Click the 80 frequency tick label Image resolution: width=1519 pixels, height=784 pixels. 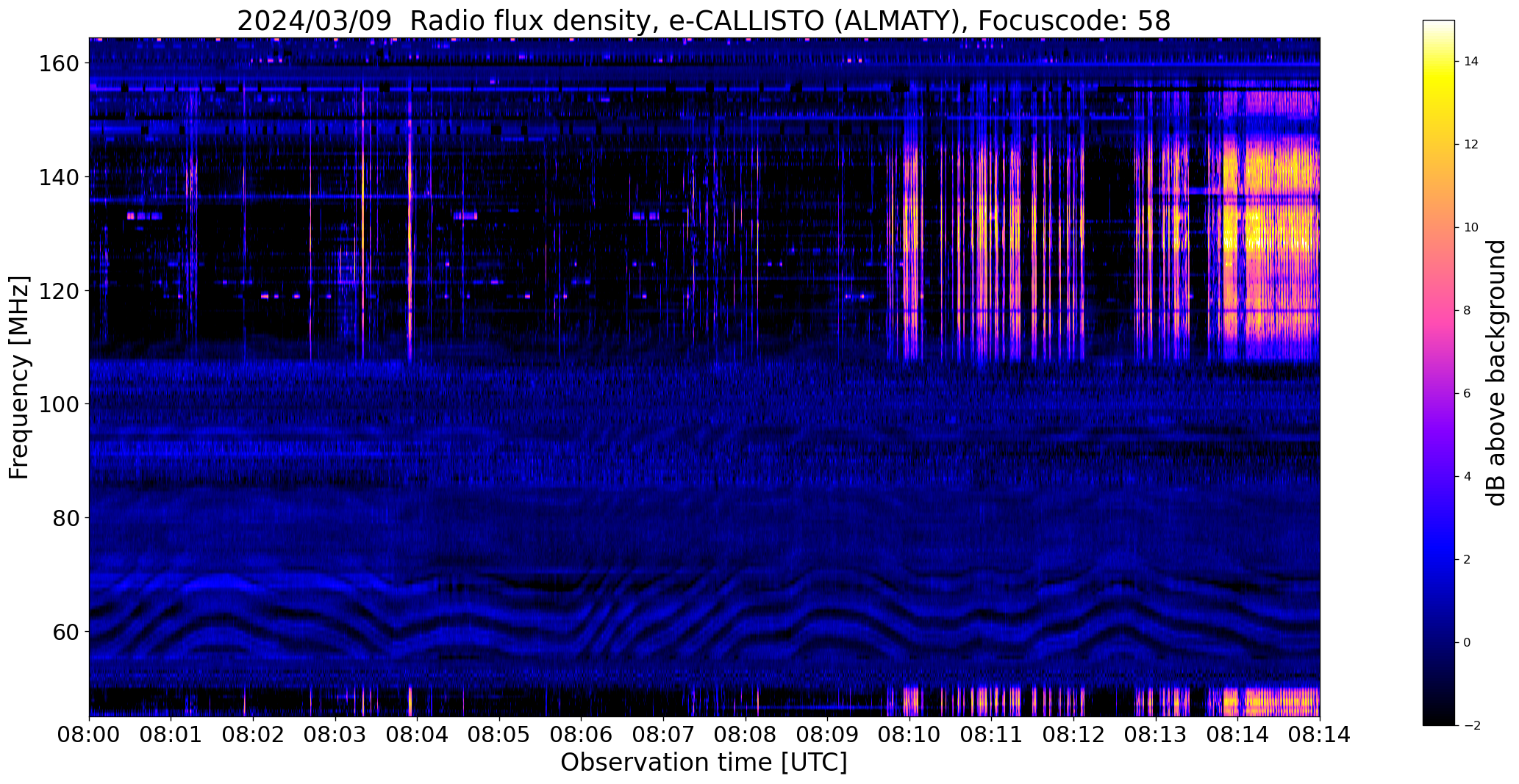[65, 518]
